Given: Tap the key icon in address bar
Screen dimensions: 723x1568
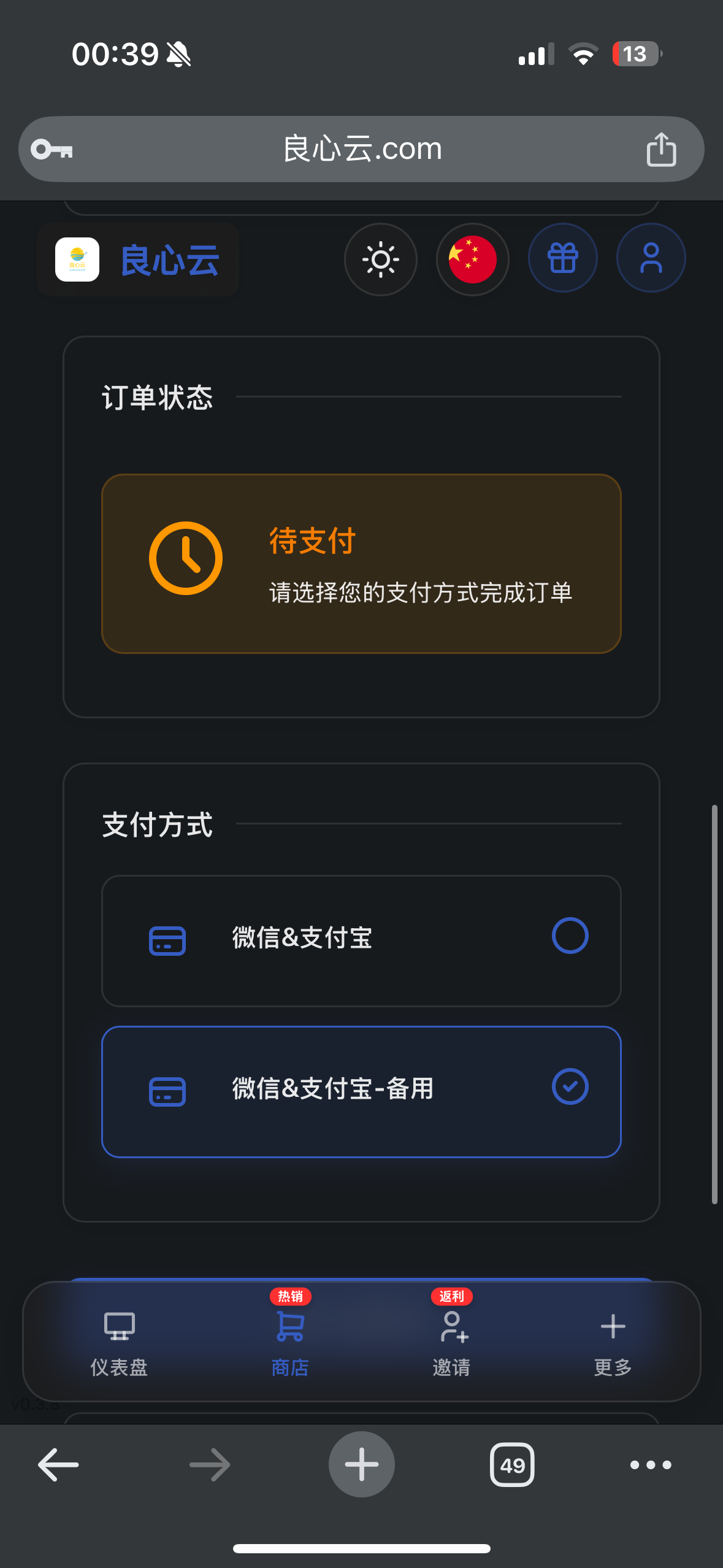Looking at the screenshot, I should pyautogui.click(x=52, y=150).
